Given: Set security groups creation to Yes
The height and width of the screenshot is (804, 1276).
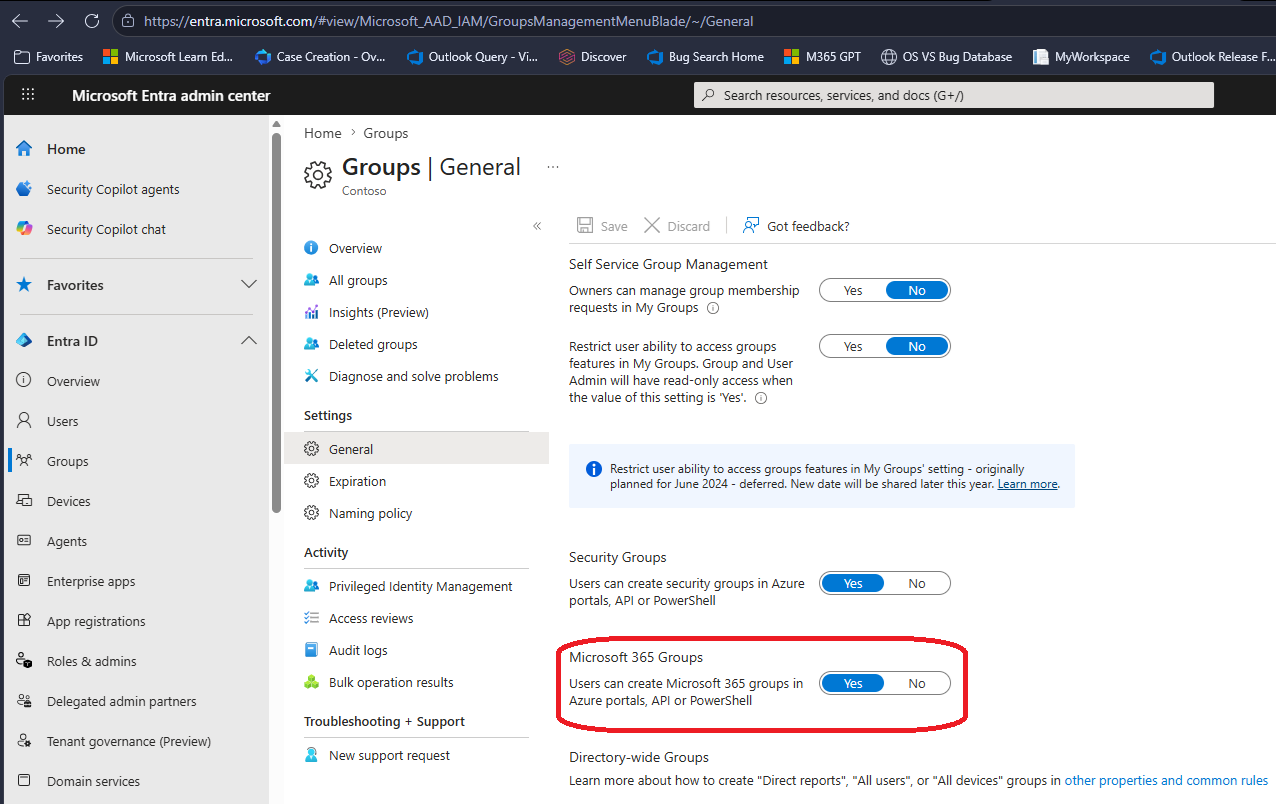Looking at the screenshot, I should click(853, 583).
